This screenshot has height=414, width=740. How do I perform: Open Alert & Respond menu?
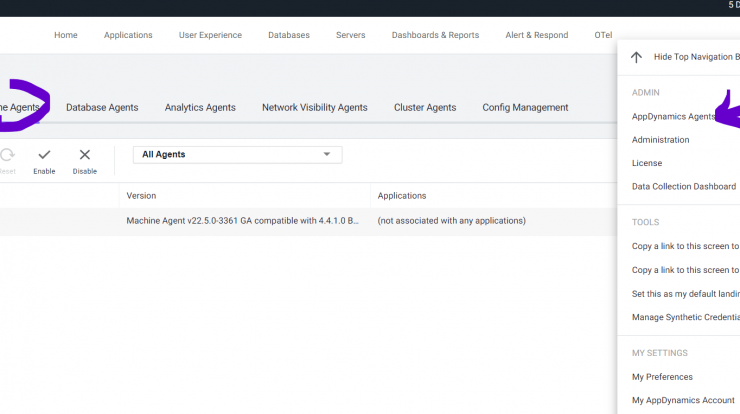[537, 35]
